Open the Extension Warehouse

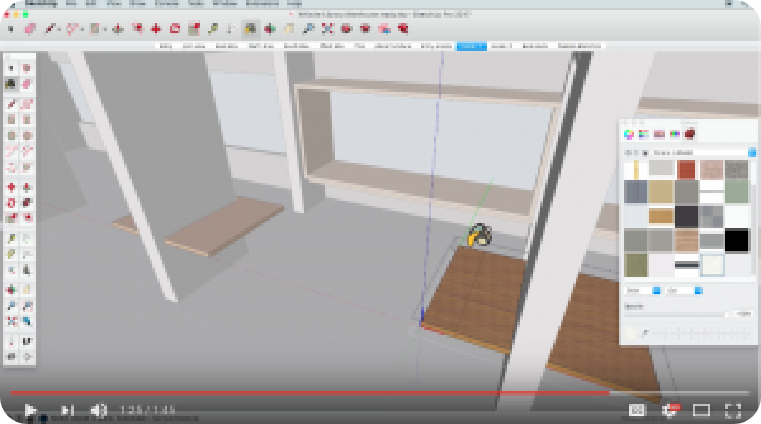pyautogui.click(x=365, y=29)
